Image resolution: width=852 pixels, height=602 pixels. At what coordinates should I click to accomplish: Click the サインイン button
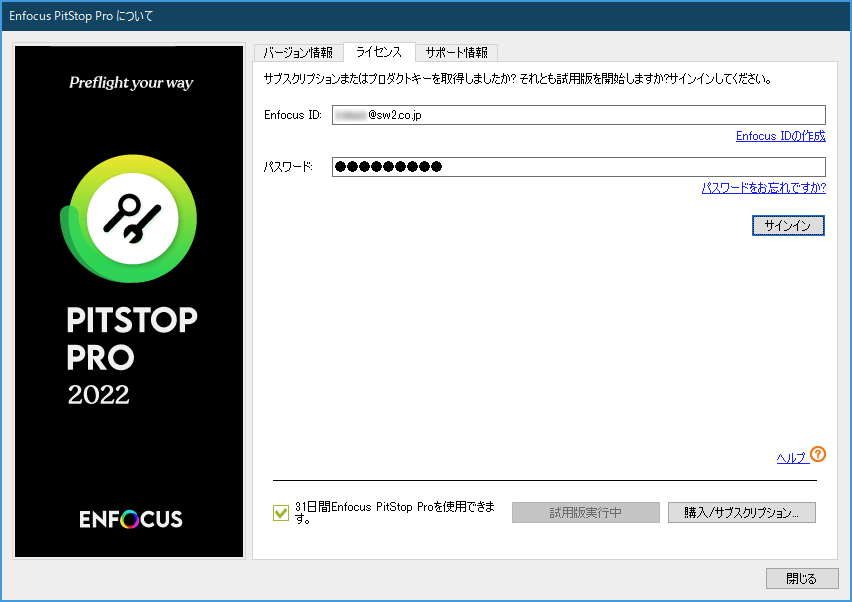[788, 225]
